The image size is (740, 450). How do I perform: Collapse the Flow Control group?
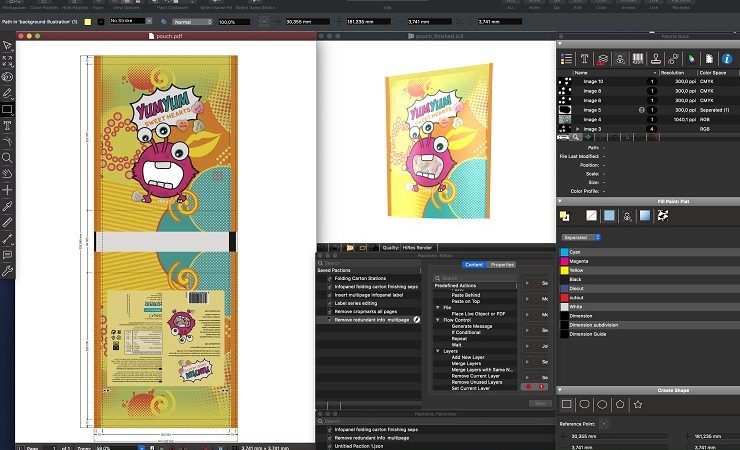(x=437, y=320)
